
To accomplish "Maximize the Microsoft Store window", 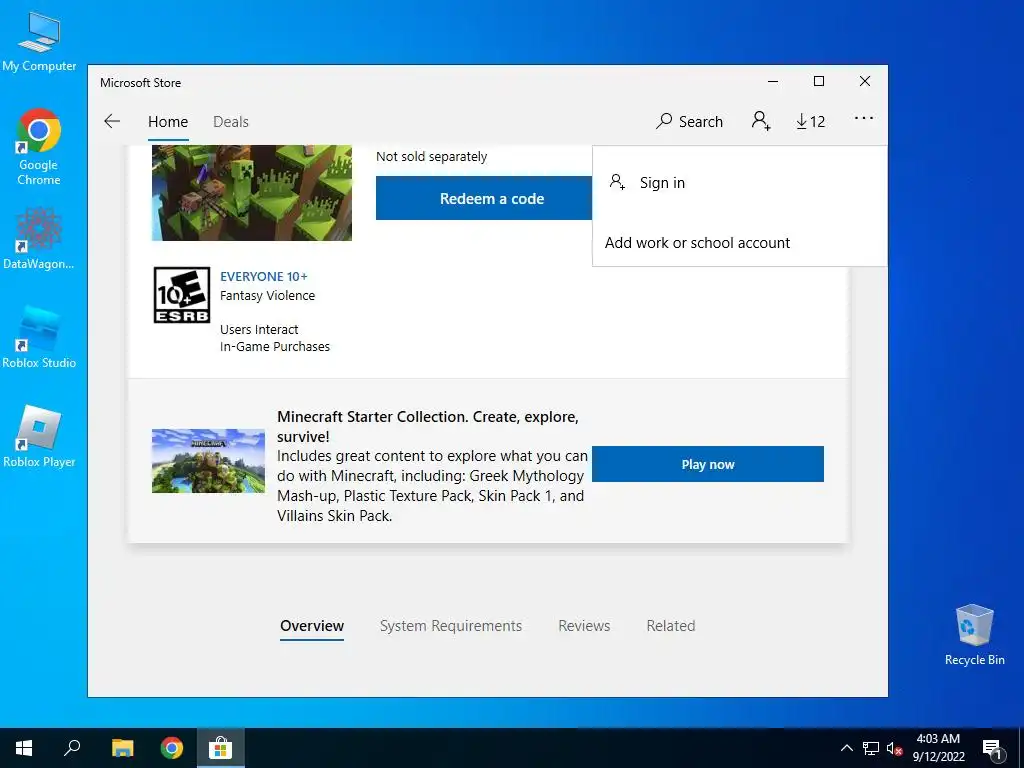I will click(x=819, y=82).
